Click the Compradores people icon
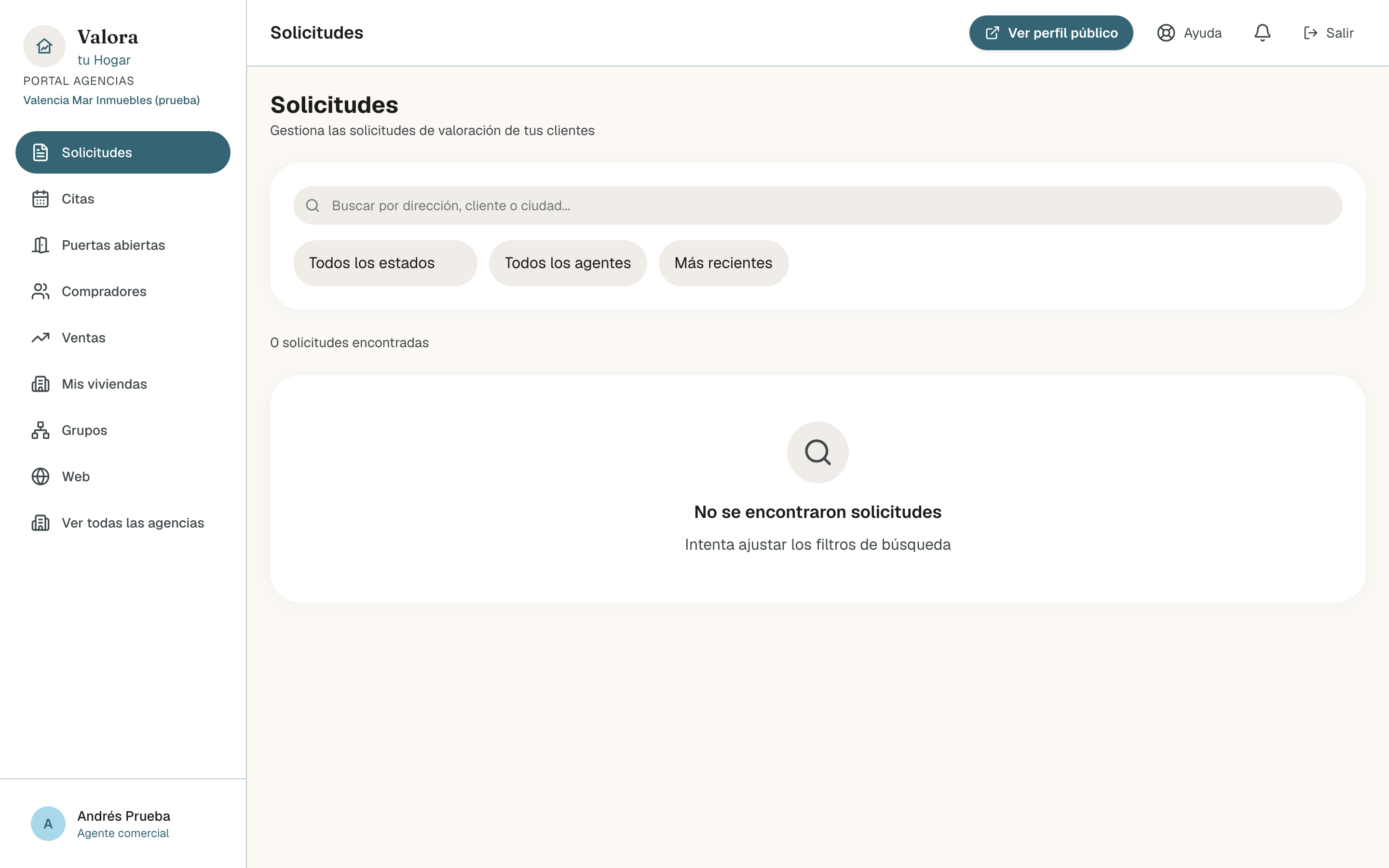Screen dimensions: 1389x868 [40, 291]
